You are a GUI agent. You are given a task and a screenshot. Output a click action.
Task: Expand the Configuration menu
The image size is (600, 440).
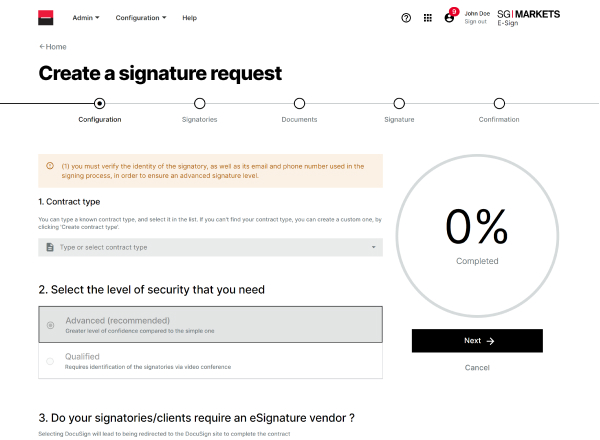141,18
